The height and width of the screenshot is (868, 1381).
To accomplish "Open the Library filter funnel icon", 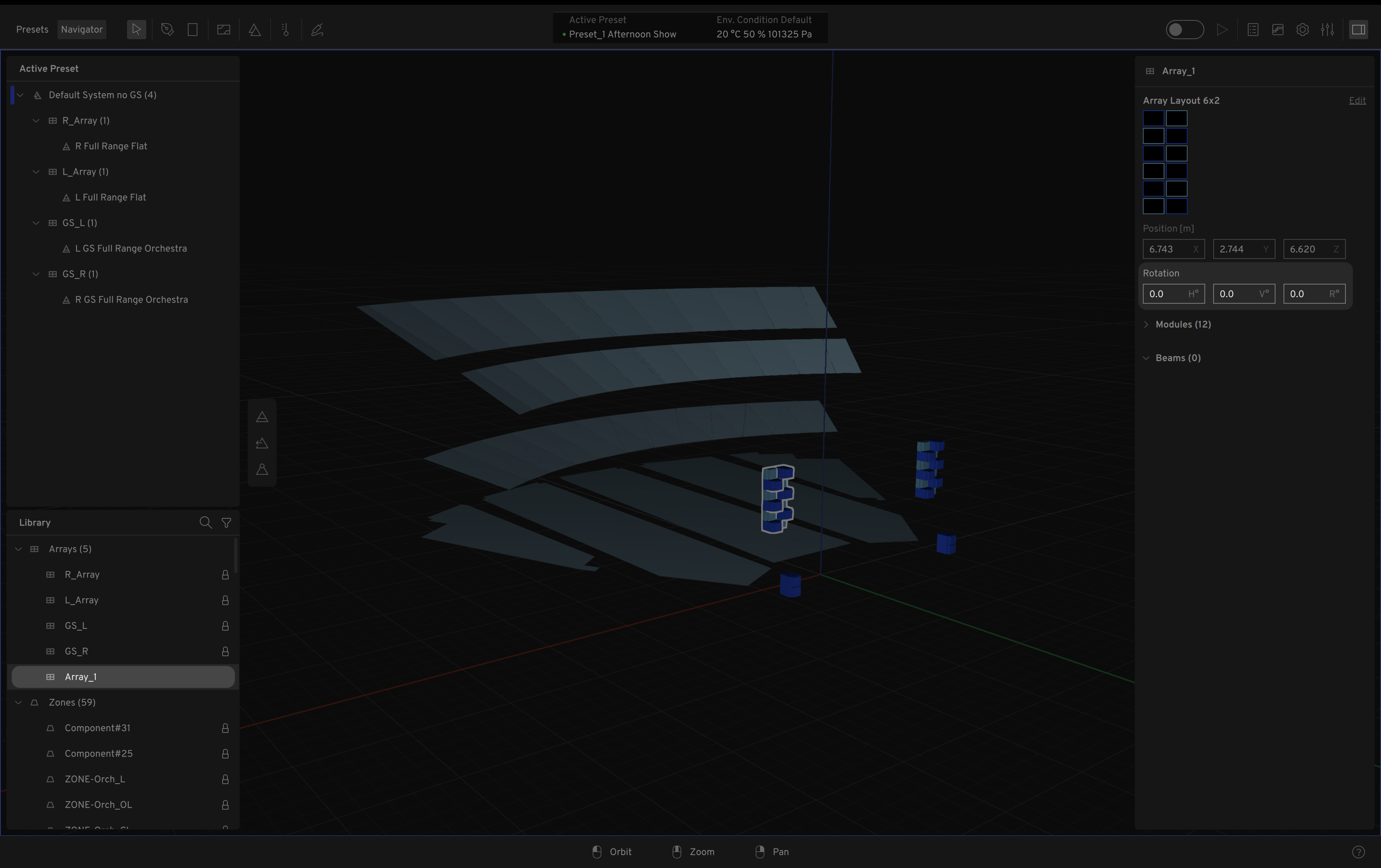I will coord(227,522).
